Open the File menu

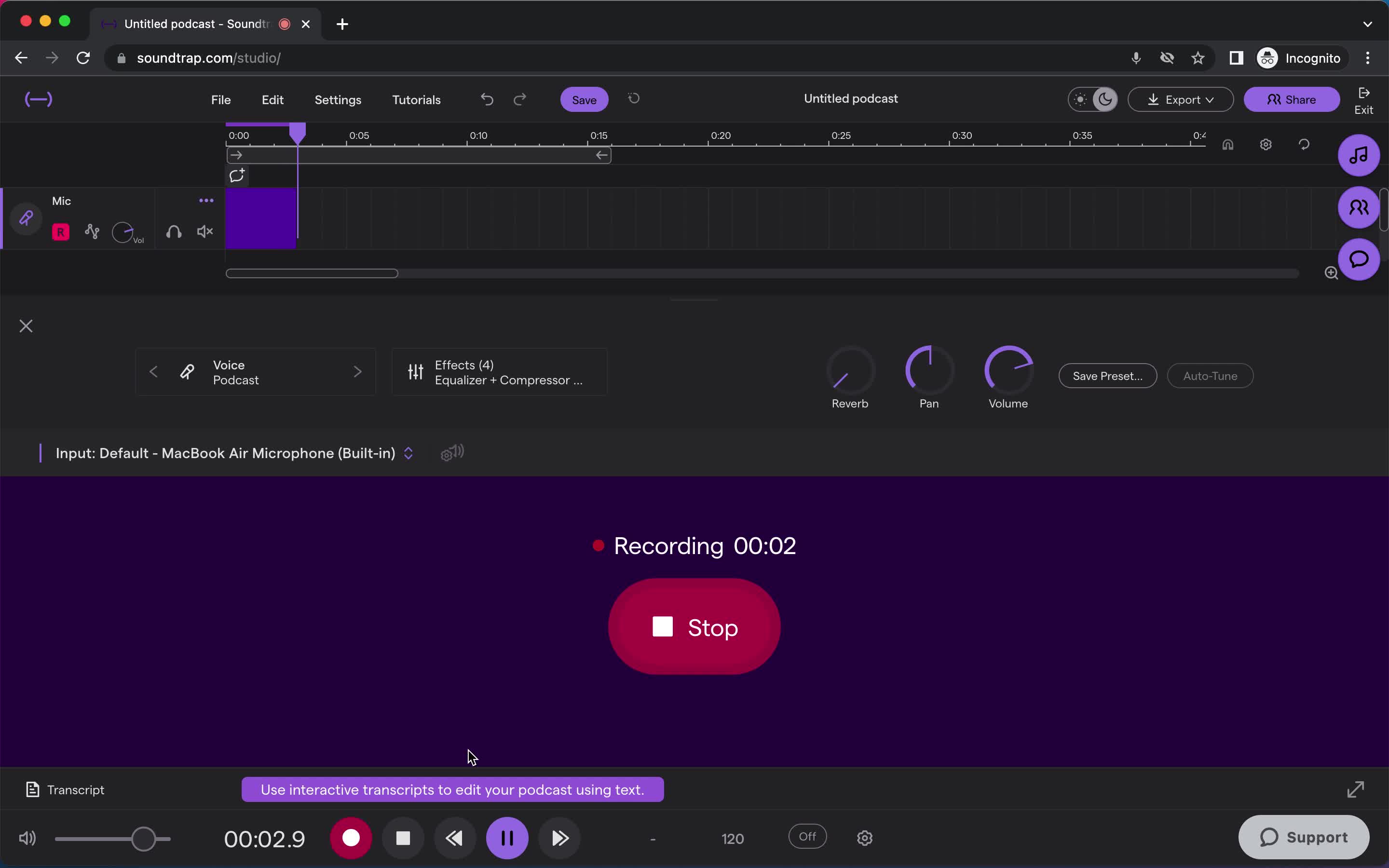(x=221, y=100)
